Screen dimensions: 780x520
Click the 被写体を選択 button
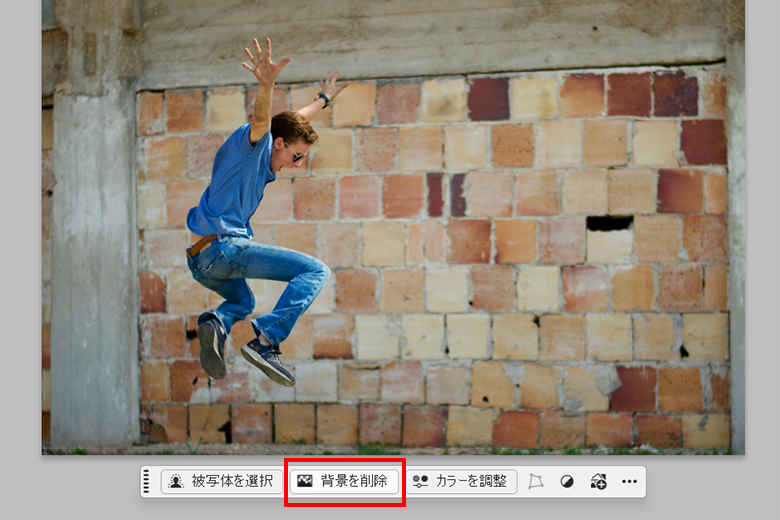tap(221, 481)
